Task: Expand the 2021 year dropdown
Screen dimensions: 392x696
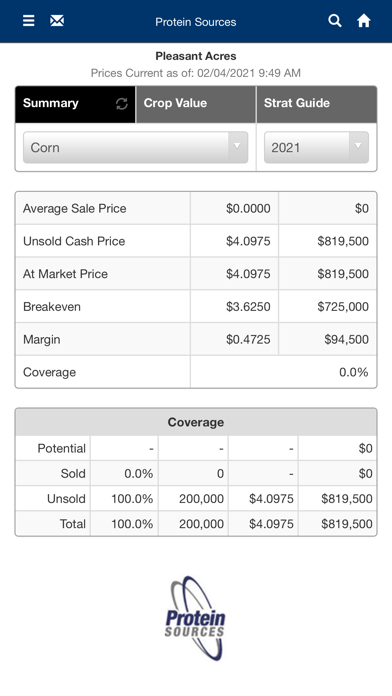Action: tap(316, 147)
